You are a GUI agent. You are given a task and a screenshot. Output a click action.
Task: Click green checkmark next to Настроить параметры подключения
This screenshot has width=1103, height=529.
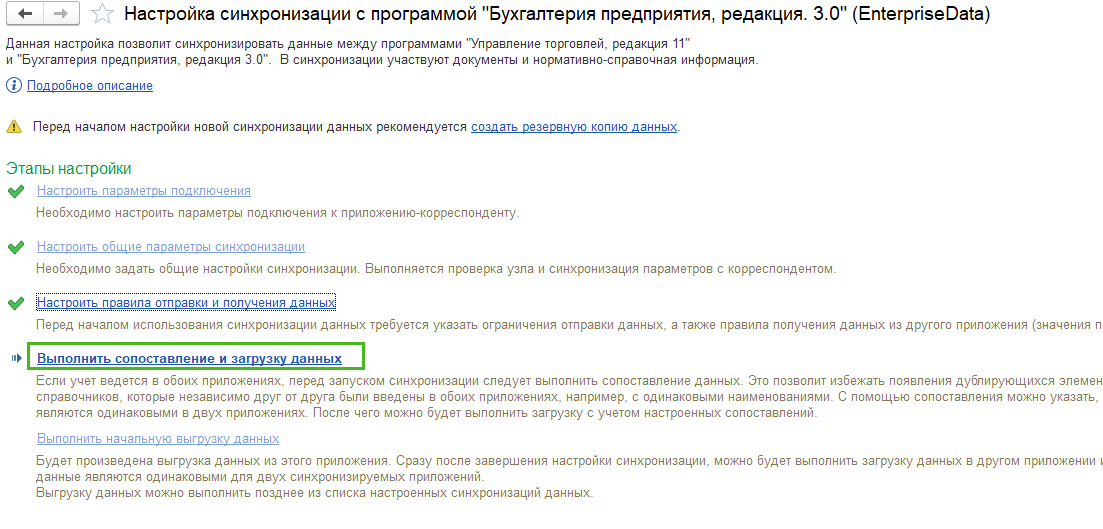tap(15, 191)
